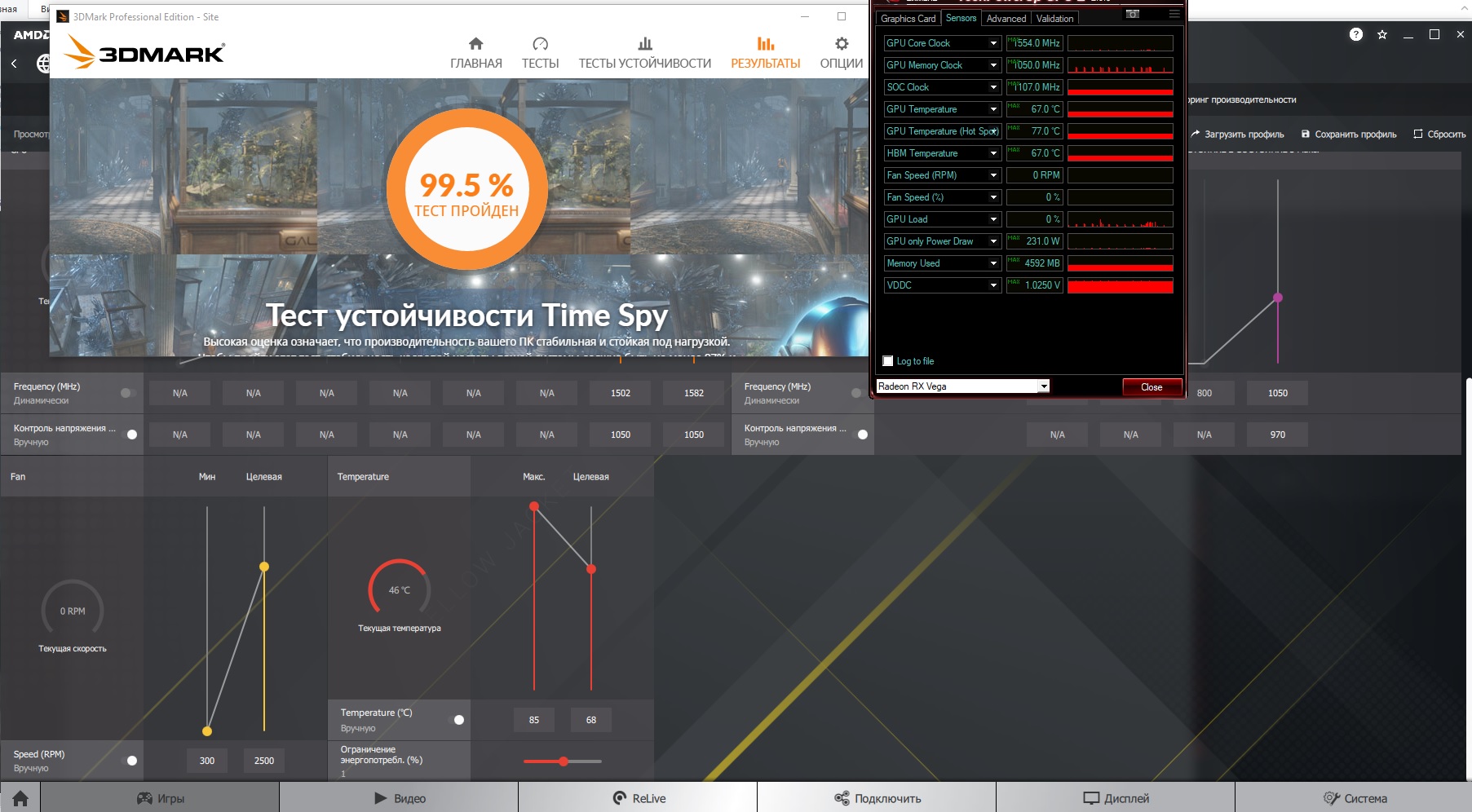Expand the SOC Clock sensor dropdown

[993, 87]
